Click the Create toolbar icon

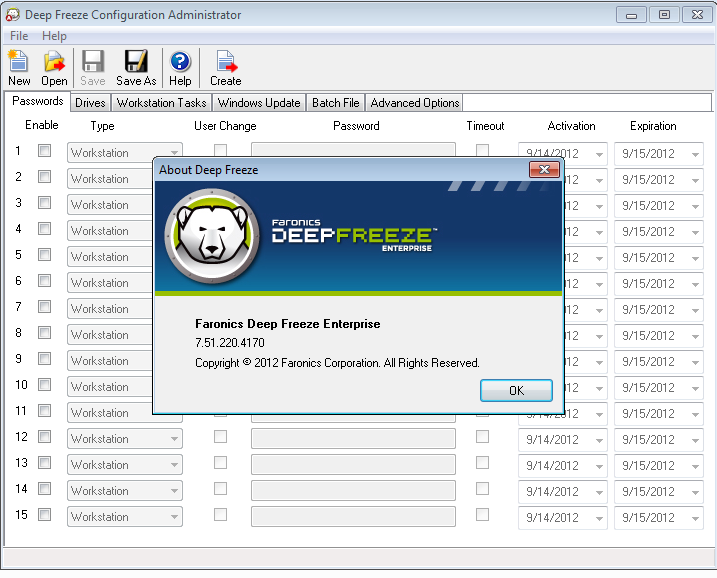(225, 68)
